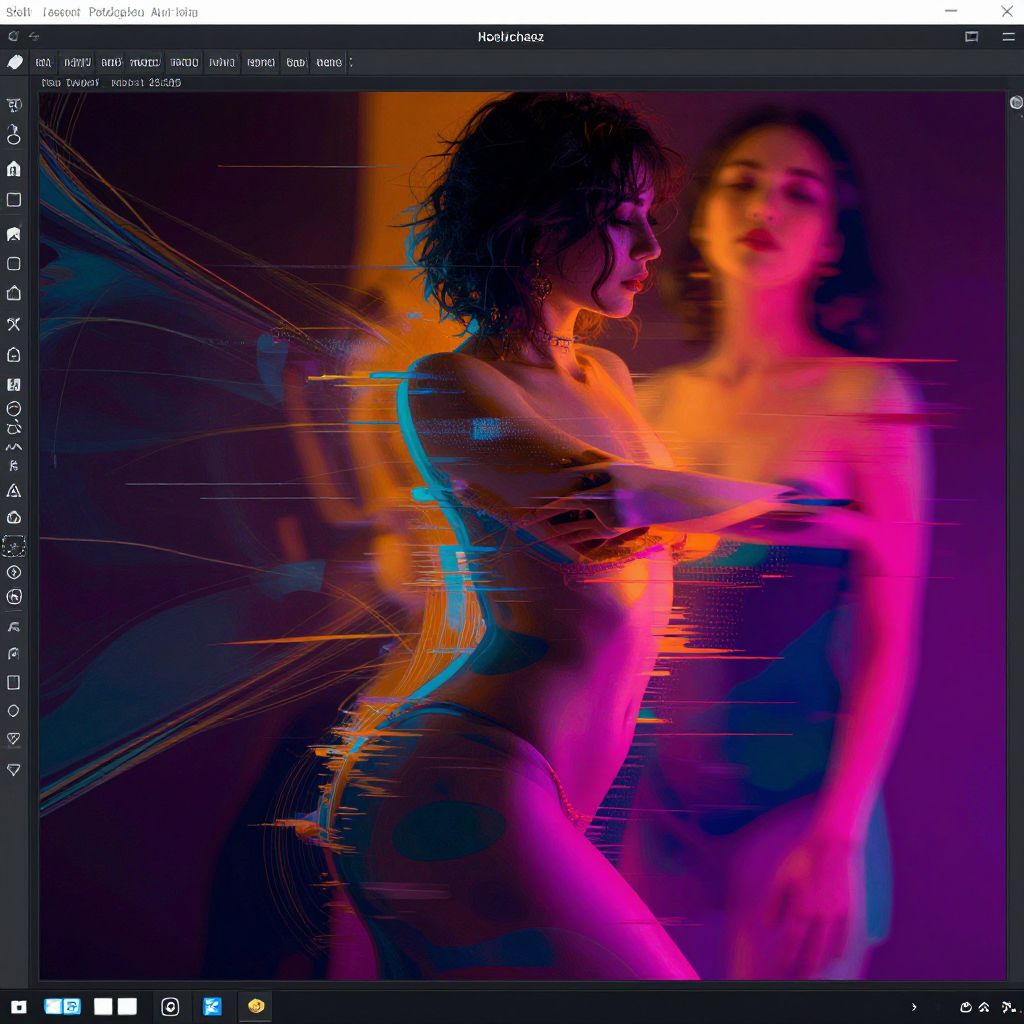Click the first tab button in options bar
1024x1024 pixels.
43,62
